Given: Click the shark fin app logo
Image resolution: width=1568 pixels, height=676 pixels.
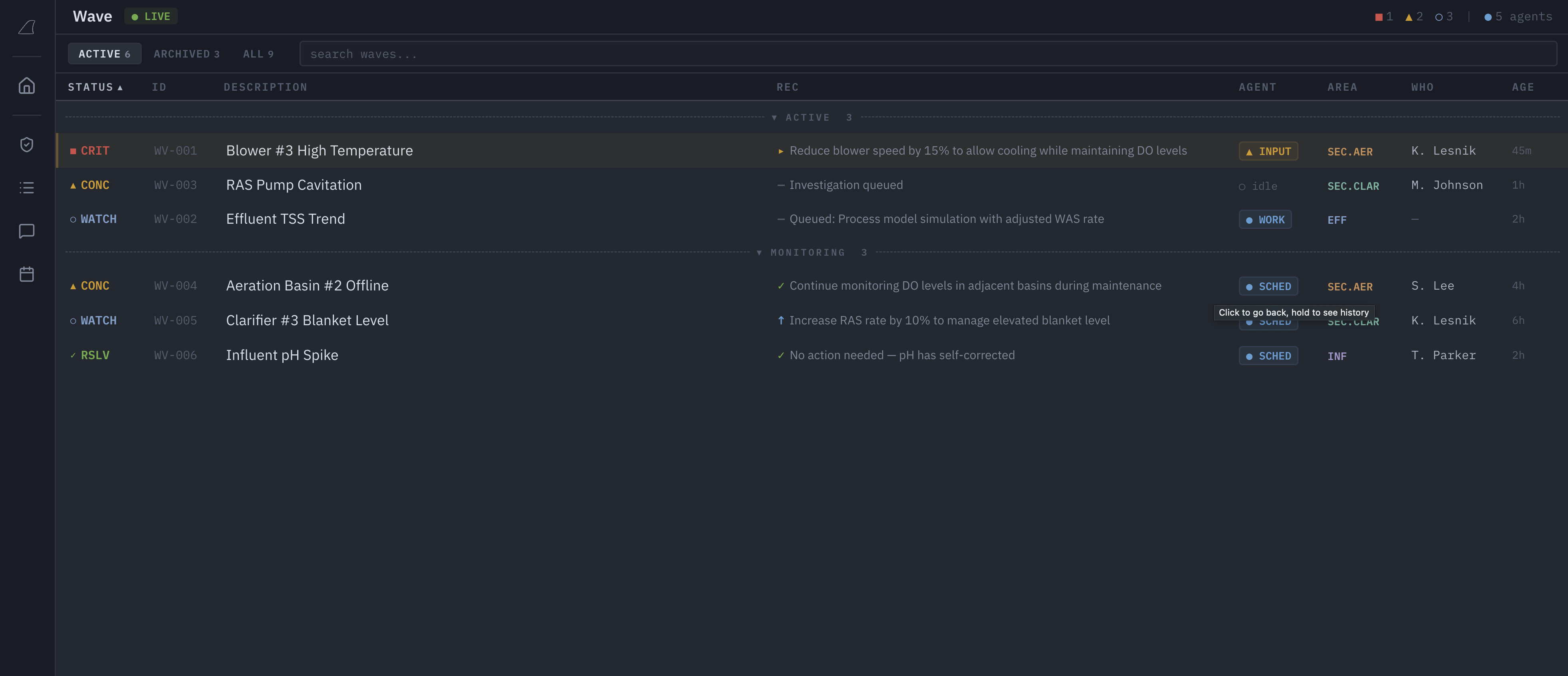Looking at the screenshot, I should tap(27, 27).
